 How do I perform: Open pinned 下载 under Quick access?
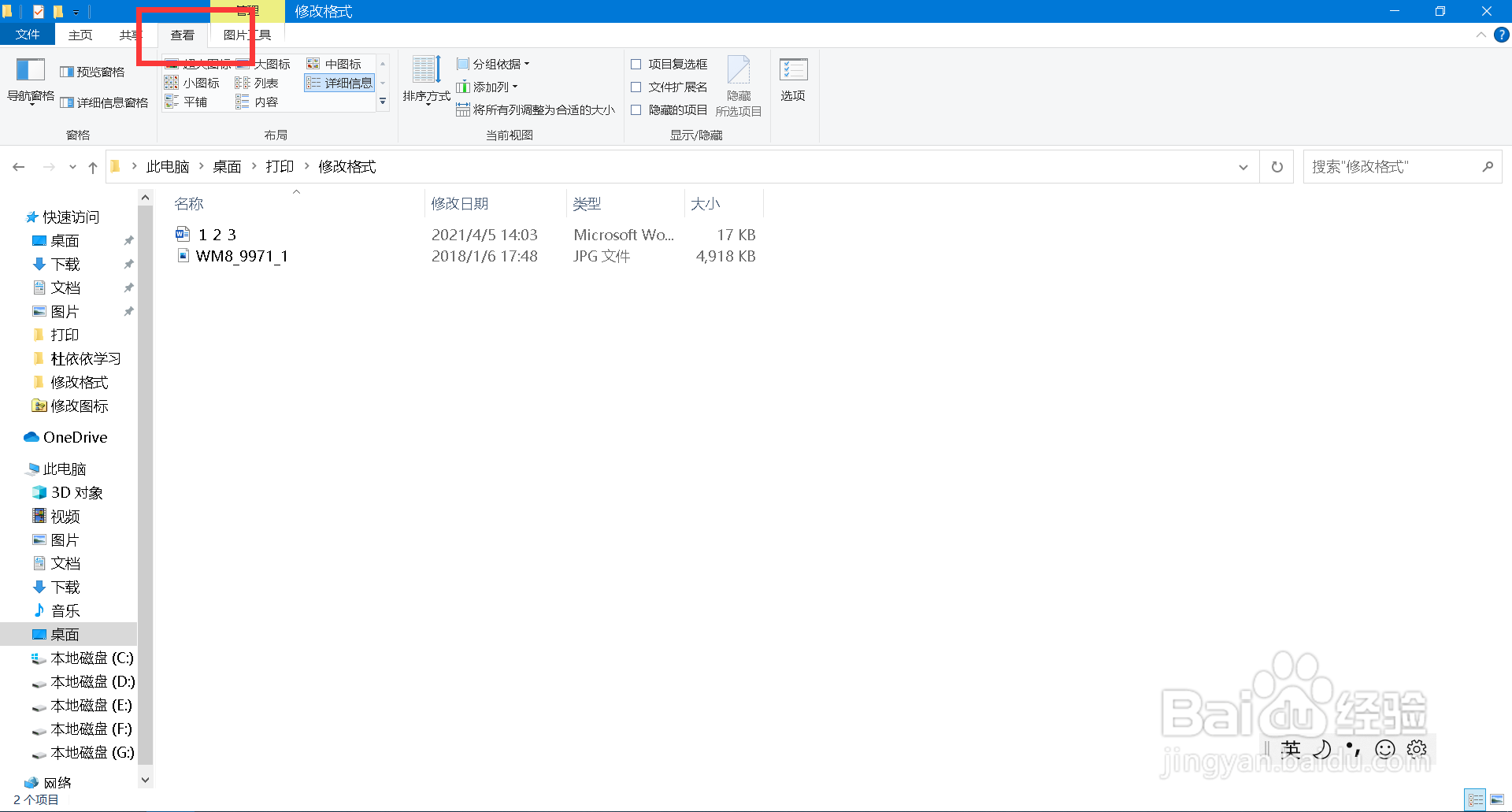pos(65,264)
